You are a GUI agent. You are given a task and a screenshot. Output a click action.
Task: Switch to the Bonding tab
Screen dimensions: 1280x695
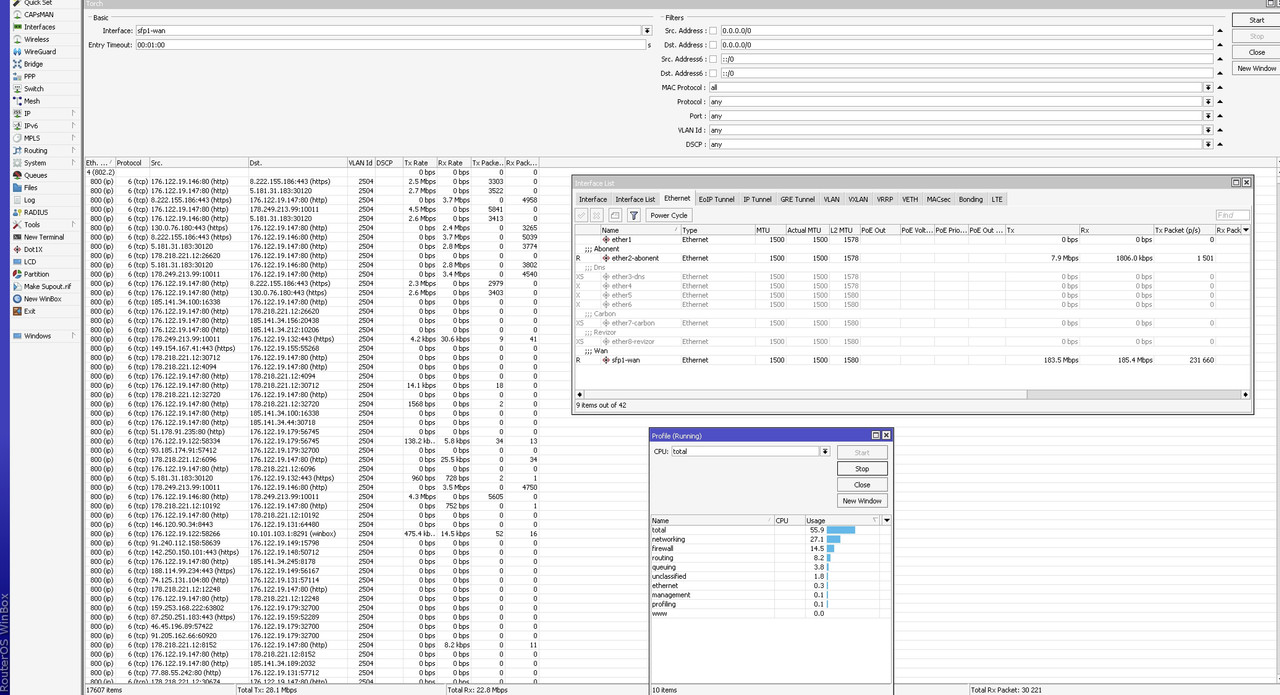(971, 199)
